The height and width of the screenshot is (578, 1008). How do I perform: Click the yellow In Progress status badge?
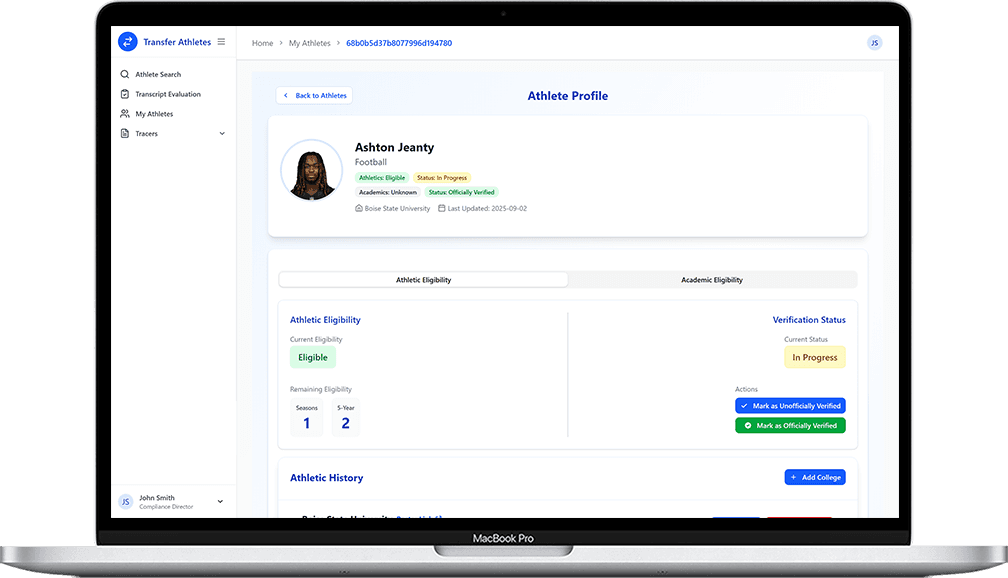(x=814, y=357)
